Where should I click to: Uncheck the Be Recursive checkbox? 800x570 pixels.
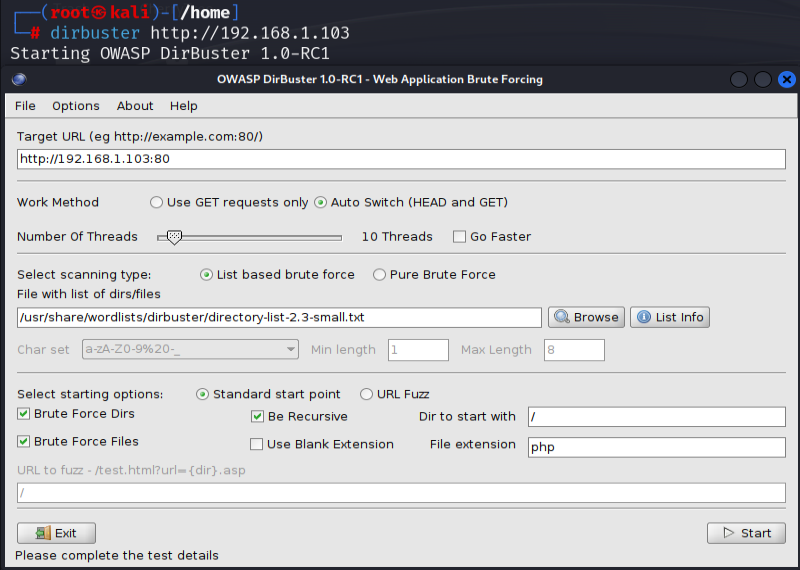pos(257,416)
